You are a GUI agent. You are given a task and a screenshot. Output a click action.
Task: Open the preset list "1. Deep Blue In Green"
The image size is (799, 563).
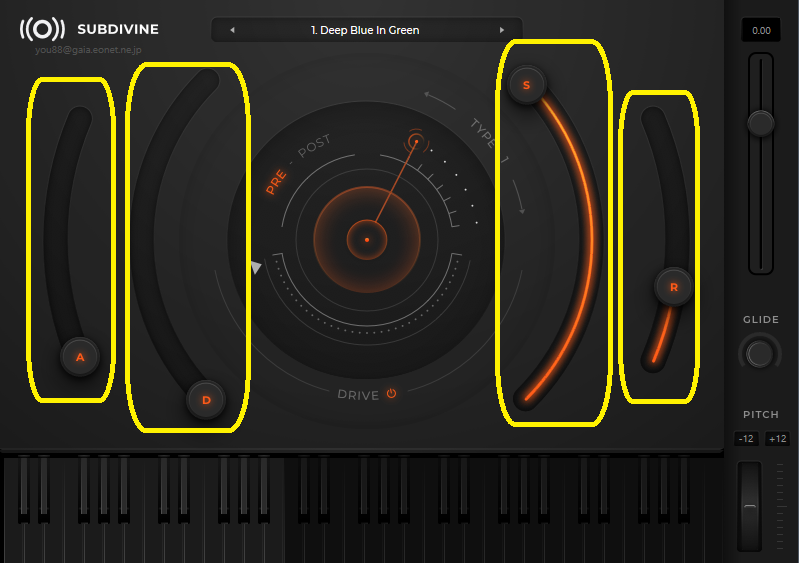[366, 30]
